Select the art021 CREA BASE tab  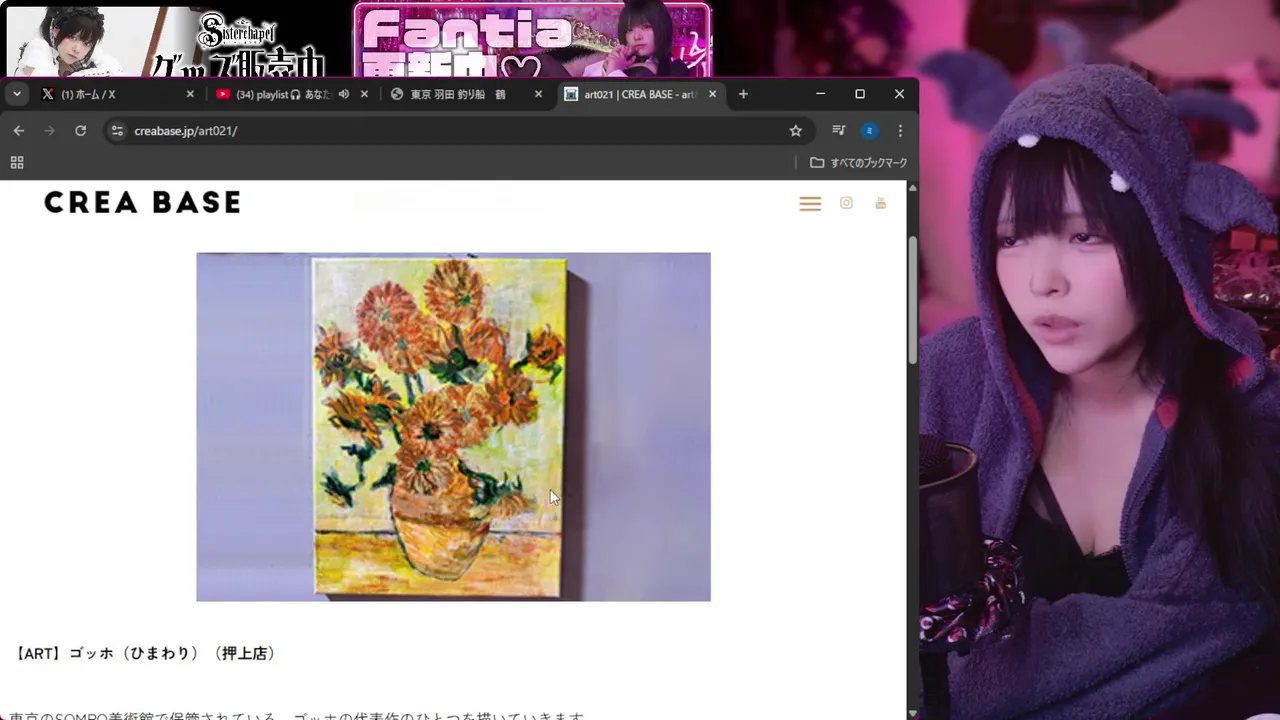[641, 94]
